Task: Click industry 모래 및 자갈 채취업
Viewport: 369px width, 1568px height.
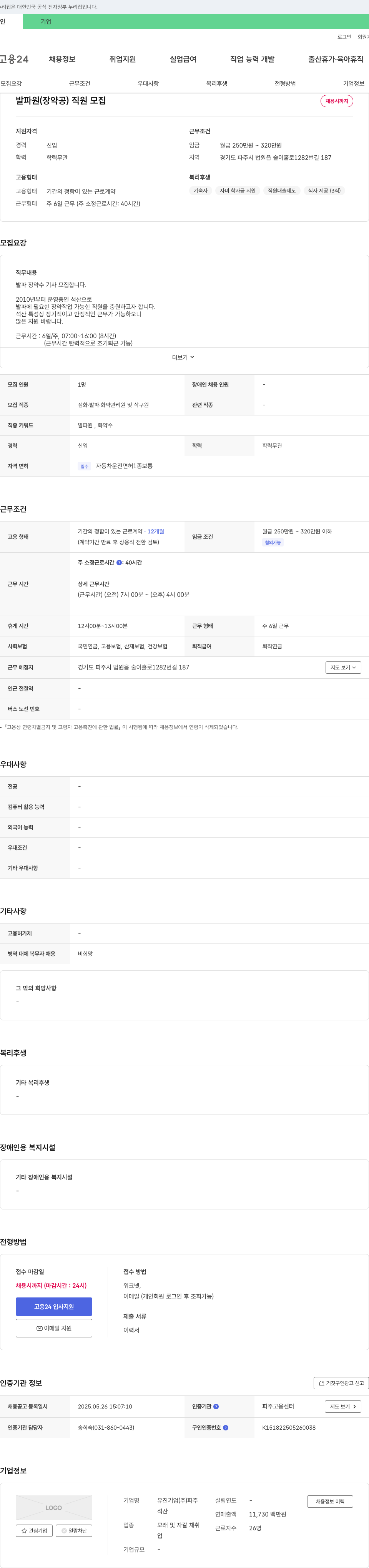Action: pos(178,1530)
